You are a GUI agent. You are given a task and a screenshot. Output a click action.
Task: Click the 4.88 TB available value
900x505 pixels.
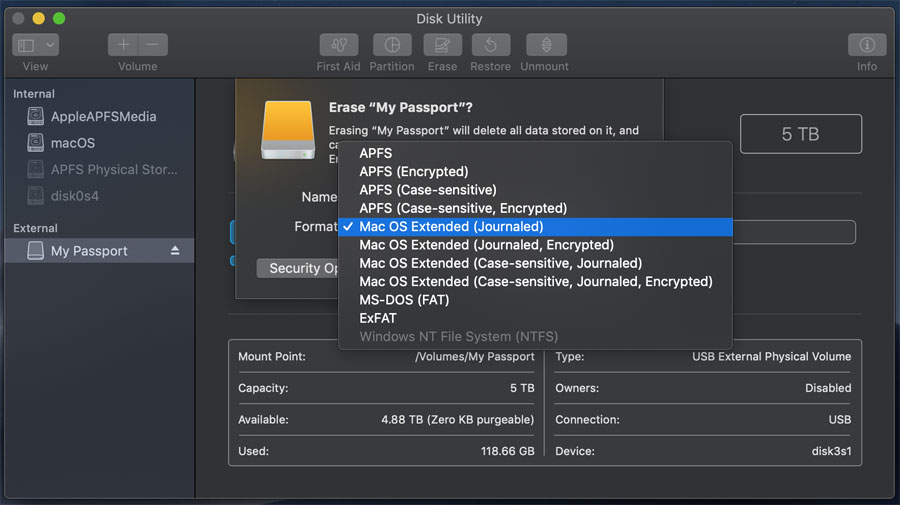[457, 419]
